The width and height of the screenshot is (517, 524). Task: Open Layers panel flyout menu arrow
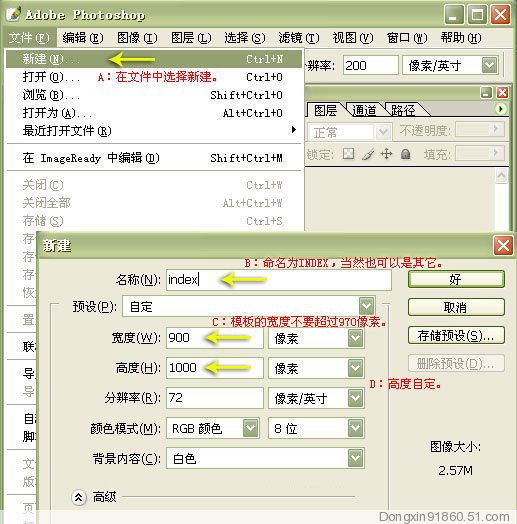[501, 109]
